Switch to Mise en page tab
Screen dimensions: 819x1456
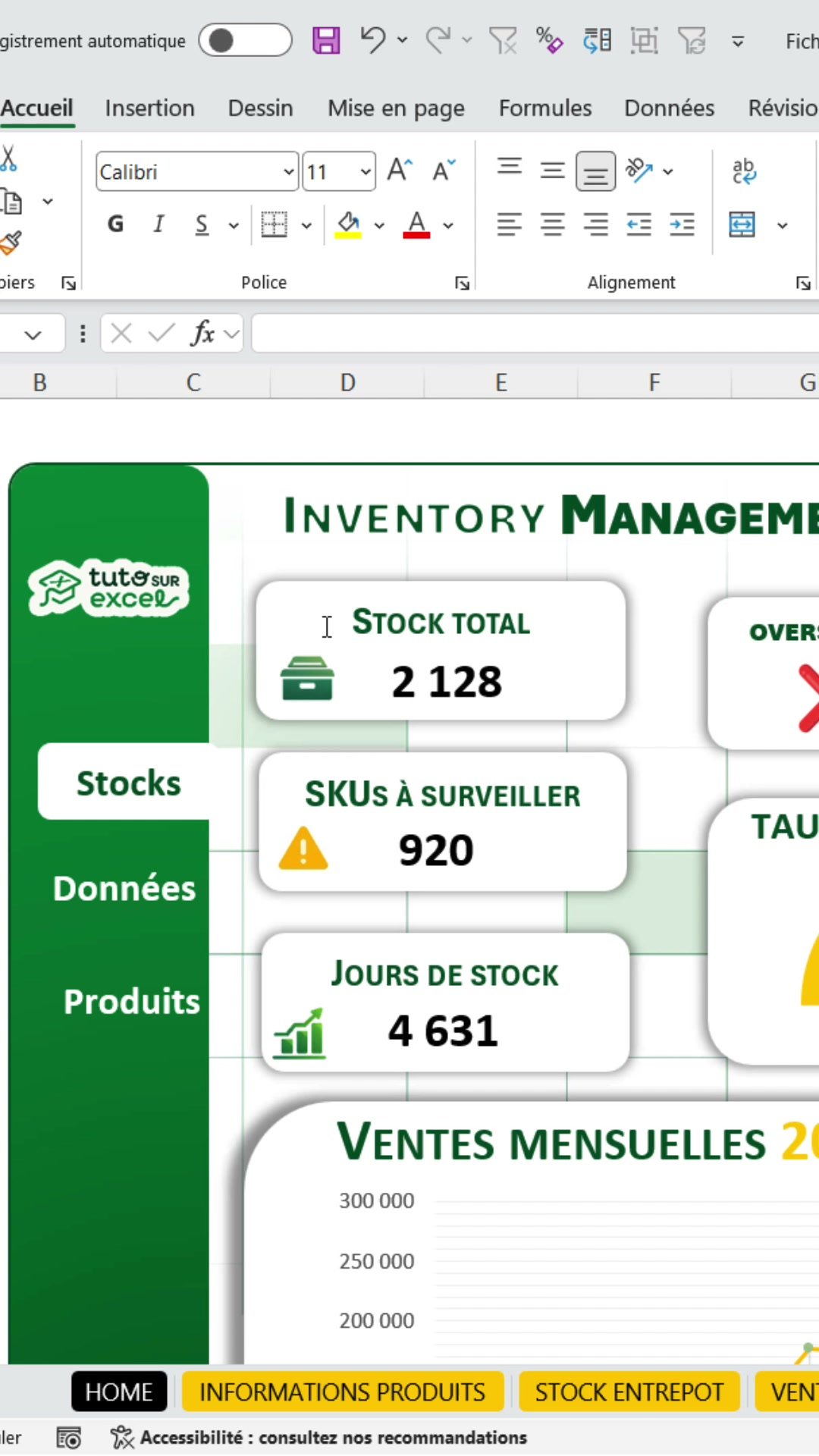coord(396,109)
